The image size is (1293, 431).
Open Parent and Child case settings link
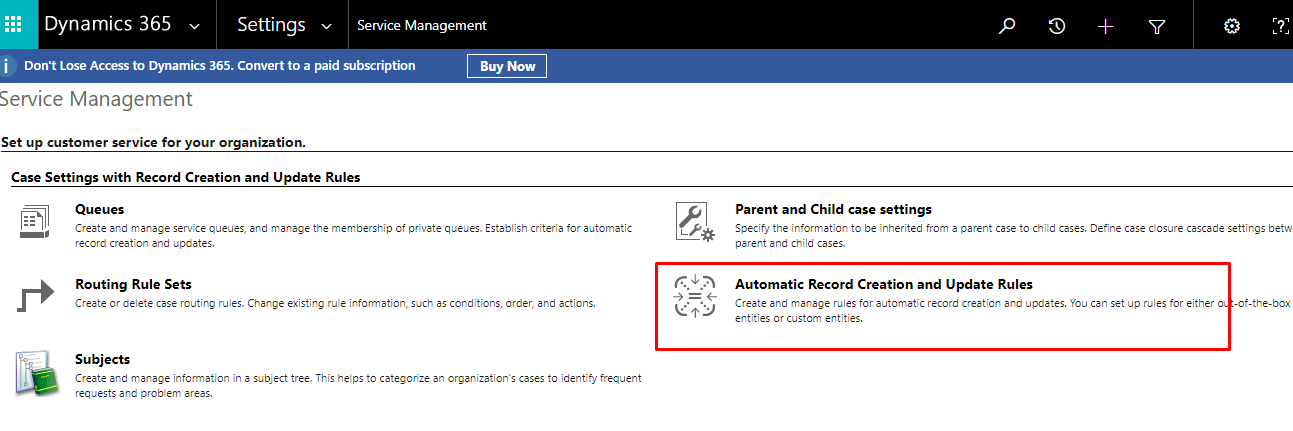point(833,210)
